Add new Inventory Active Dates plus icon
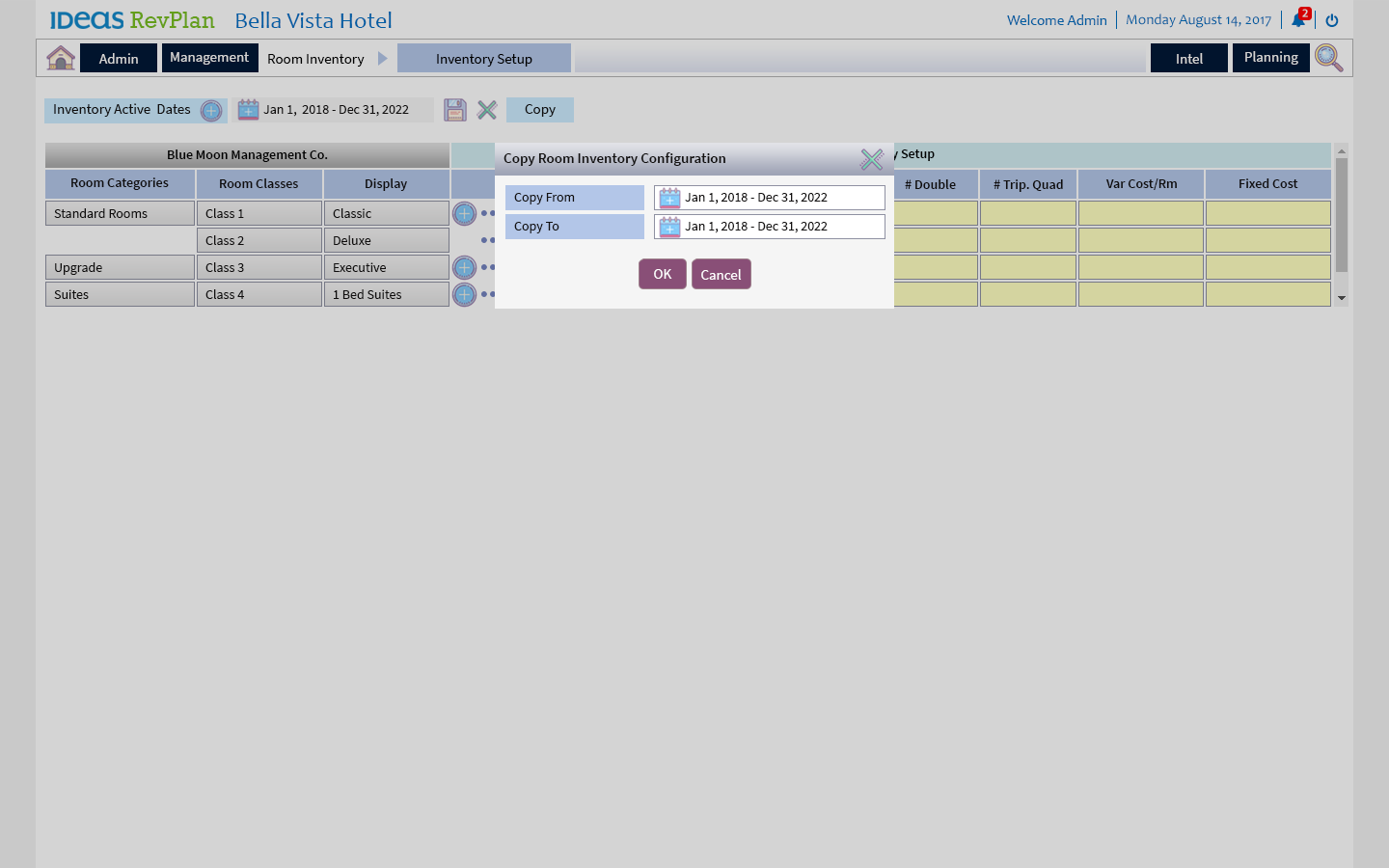 tap(211, 111)
